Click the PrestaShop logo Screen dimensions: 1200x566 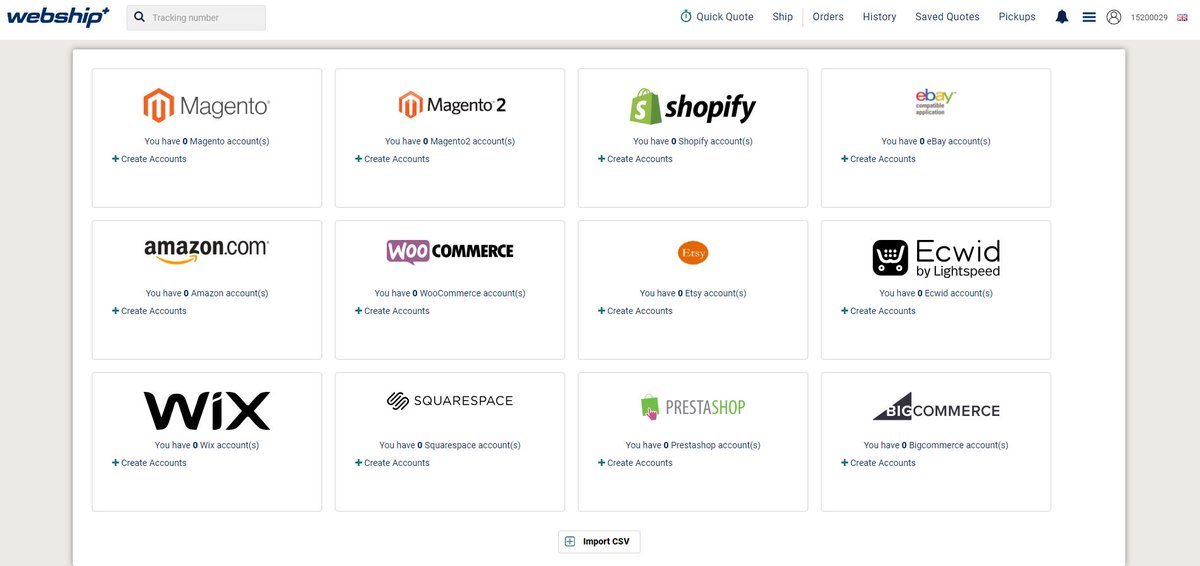pos(692,406)
